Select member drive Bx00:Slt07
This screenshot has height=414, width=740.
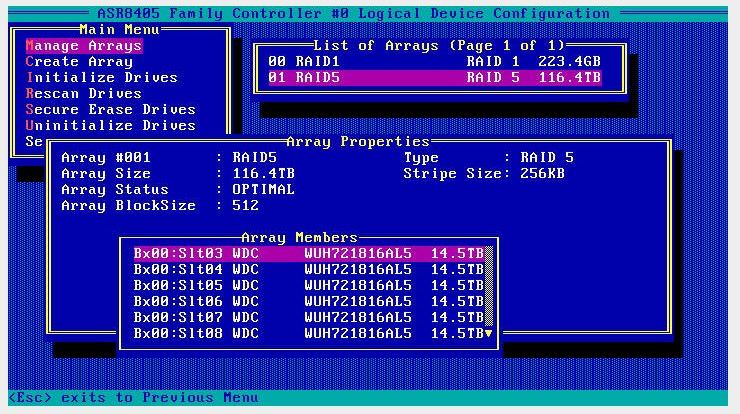pos(309,317)
